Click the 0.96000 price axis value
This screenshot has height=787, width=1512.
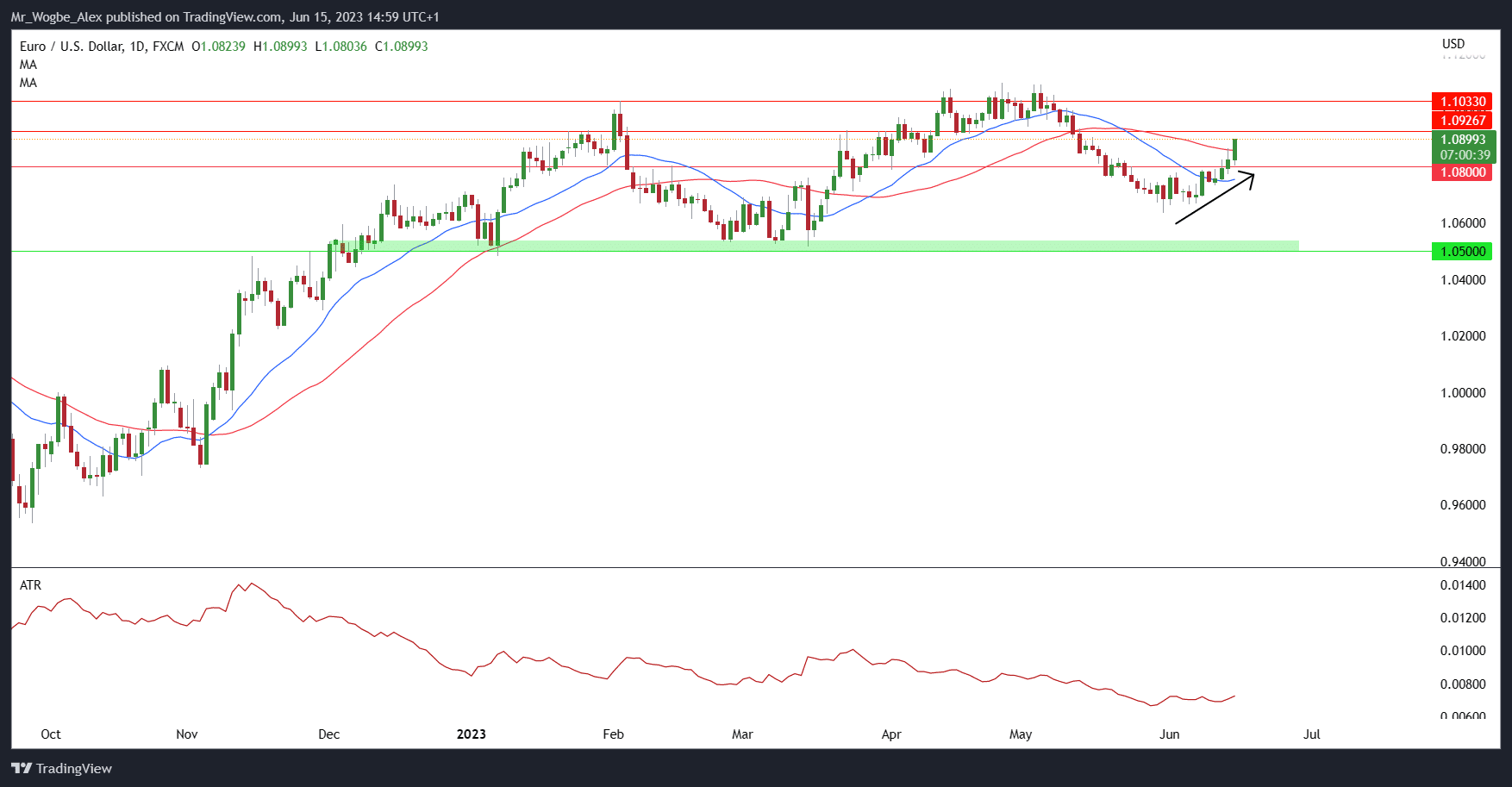(x=1463, y=505)
